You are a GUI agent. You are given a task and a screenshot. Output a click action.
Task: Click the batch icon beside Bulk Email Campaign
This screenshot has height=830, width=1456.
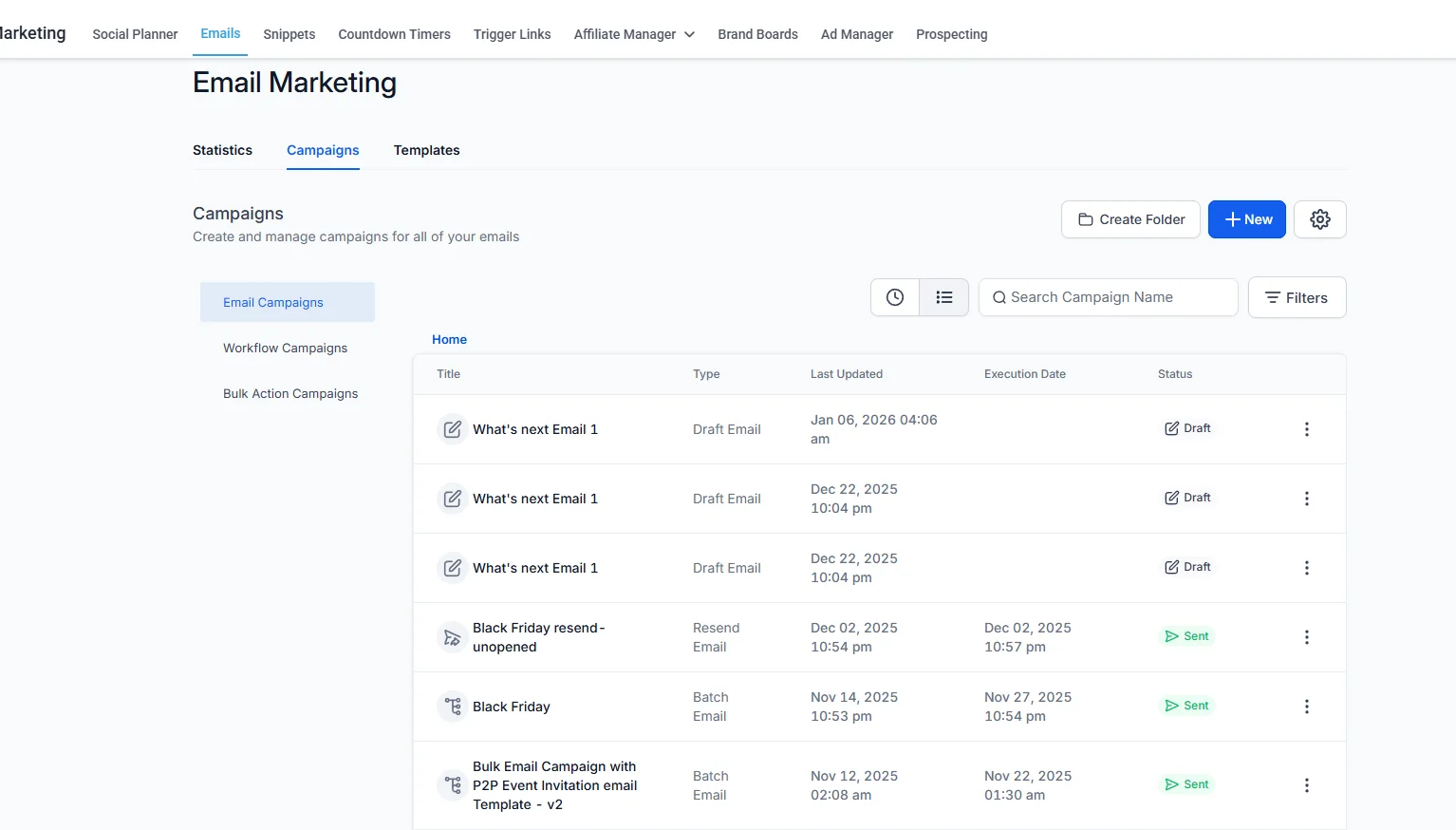click(x=453, y=785)
